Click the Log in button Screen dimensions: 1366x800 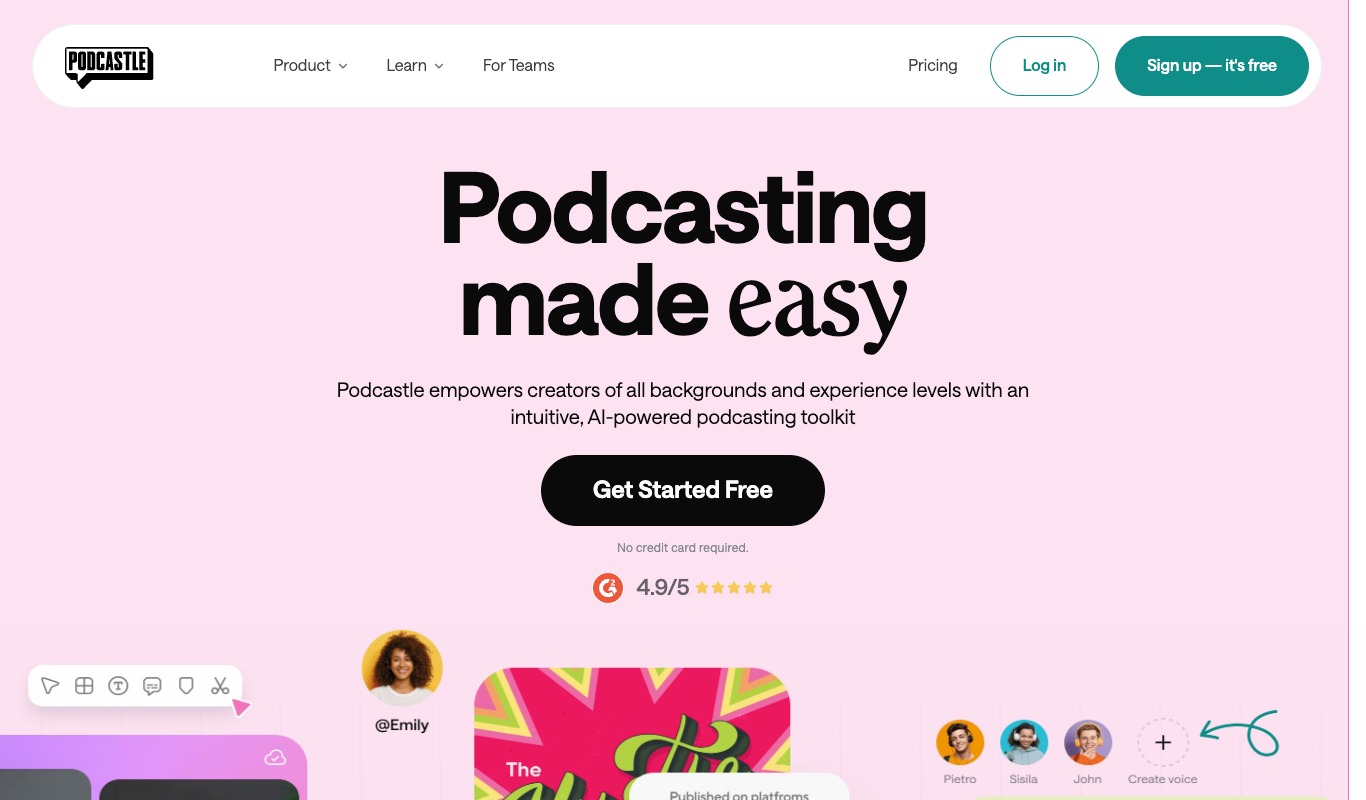pos(1044,66)
